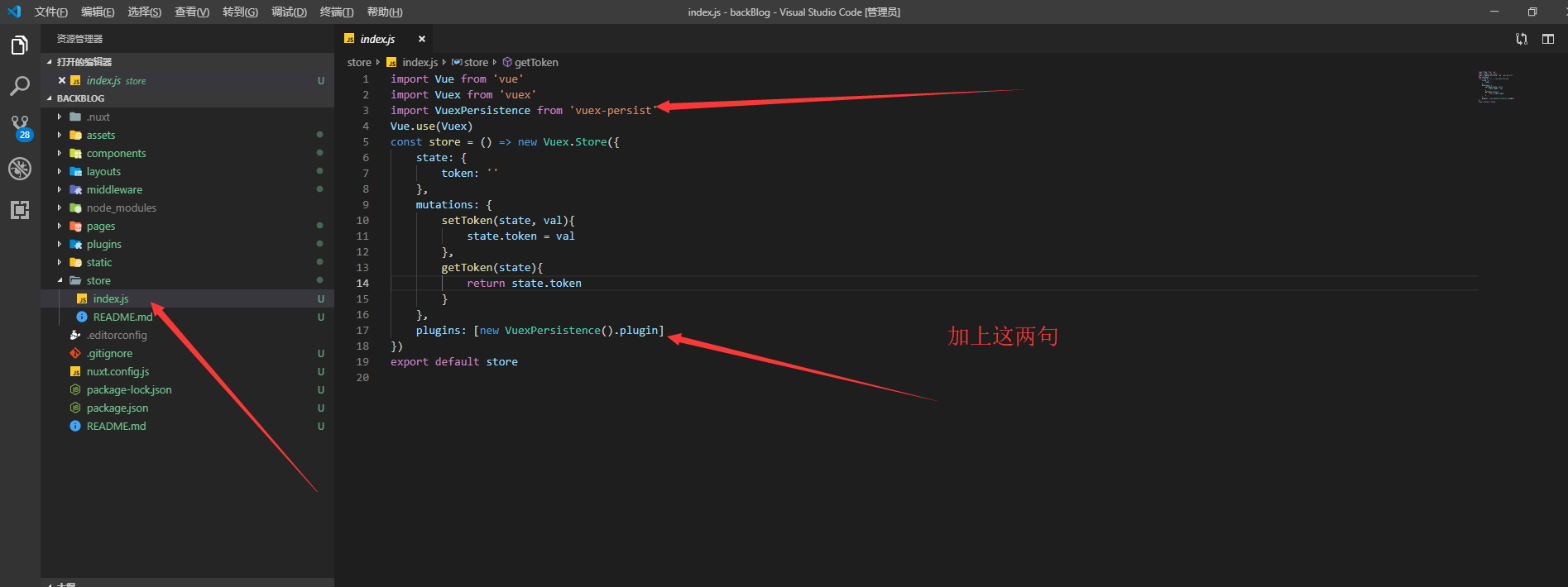The height and width of the screenshot is (587, 1568).
Task: Click the getToken breadcrumb item
Action: (x=536, y=62)
